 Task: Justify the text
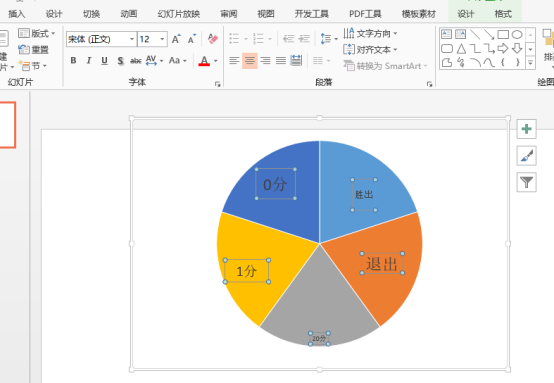(281, 61)
